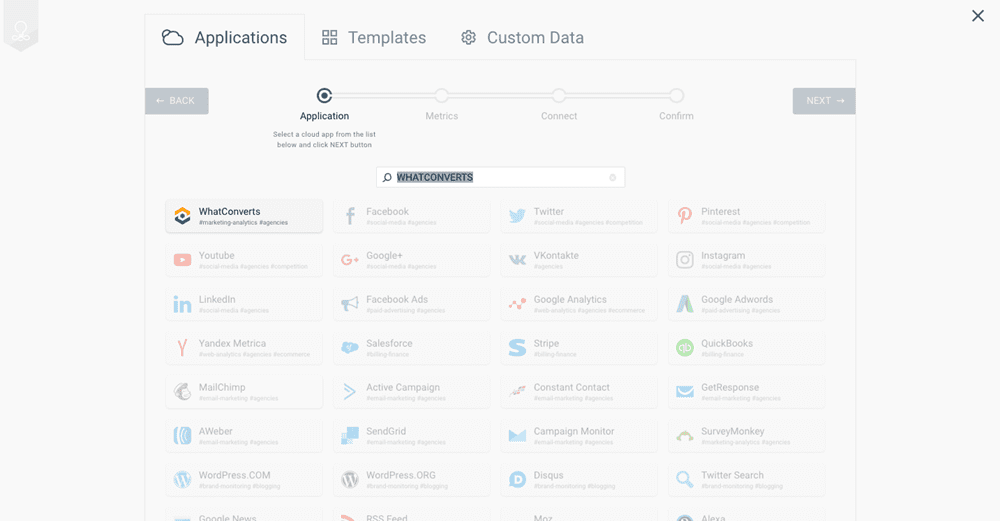Viewport: 1000px width, 521px height.
Task: Select the GetResponse envelope icon
Action: click(x=685, y=392)
